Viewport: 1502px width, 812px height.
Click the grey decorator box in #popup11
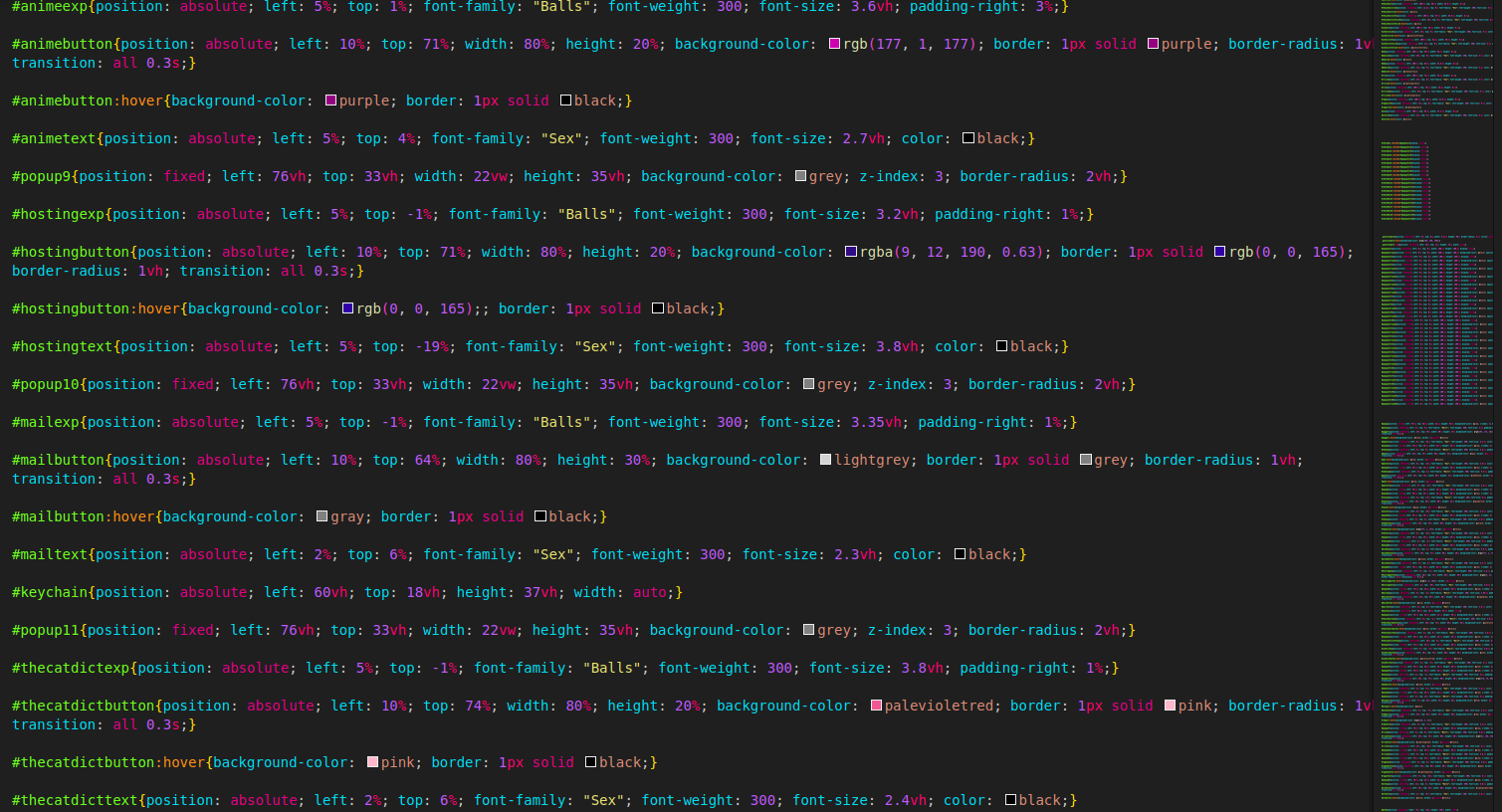click(807, 630)
